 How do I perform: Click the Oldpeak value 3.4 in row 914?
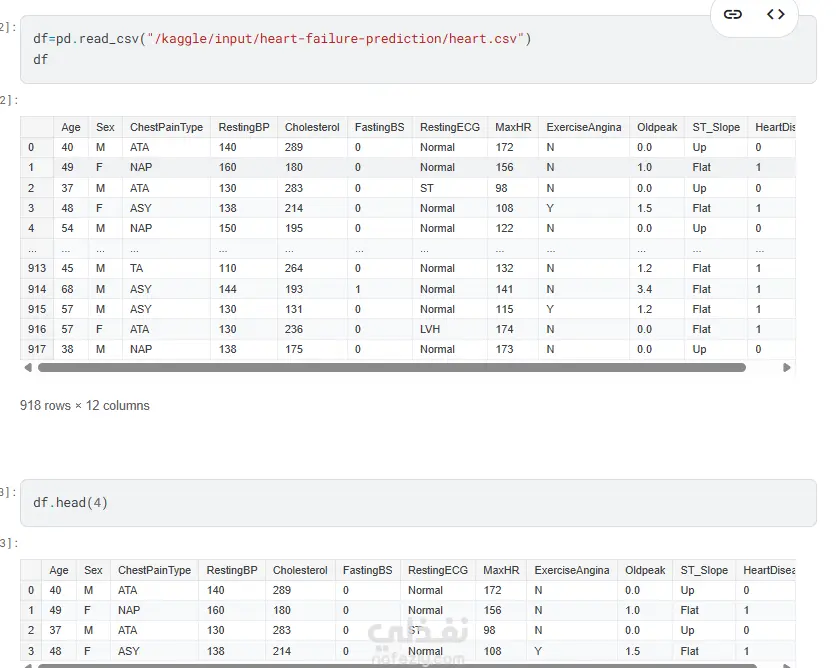pos(645,289)
